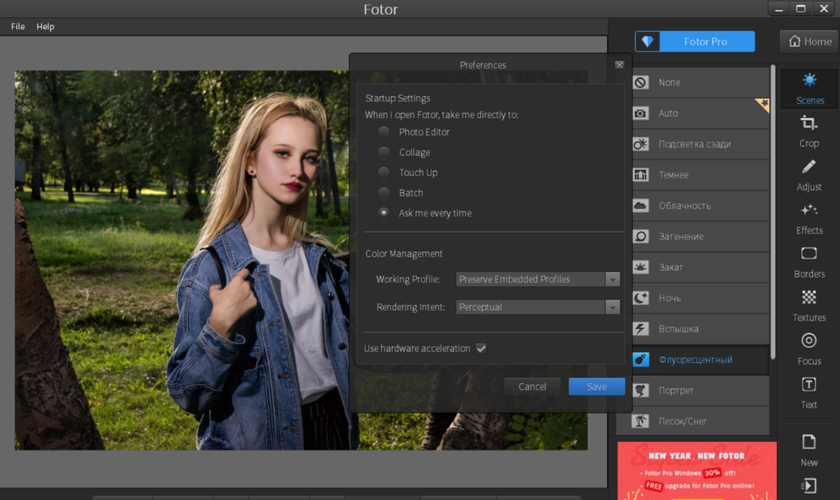This screenshot has width=840, height=500.
Task: Select the Photo Editor radio button
Action: click(x=384, y=132)
